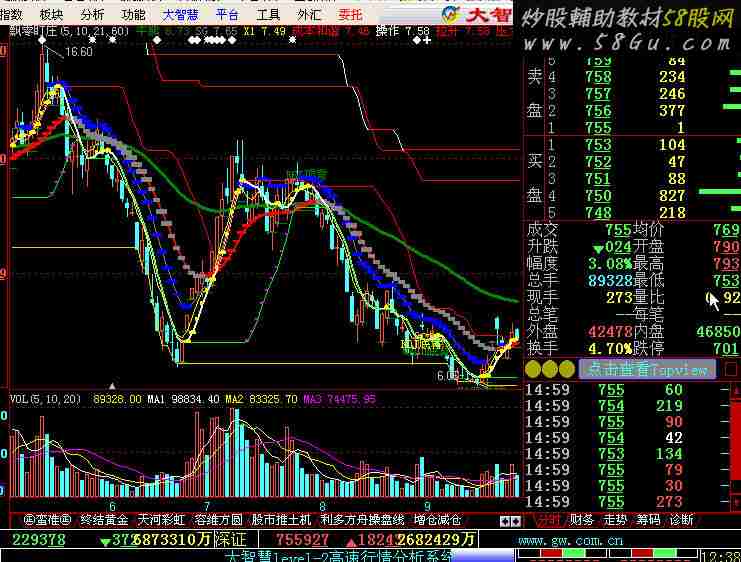This screenshot has height=562, width=741.
Task: Click the 3.08% change percentage value
Action: pos(610,264)
